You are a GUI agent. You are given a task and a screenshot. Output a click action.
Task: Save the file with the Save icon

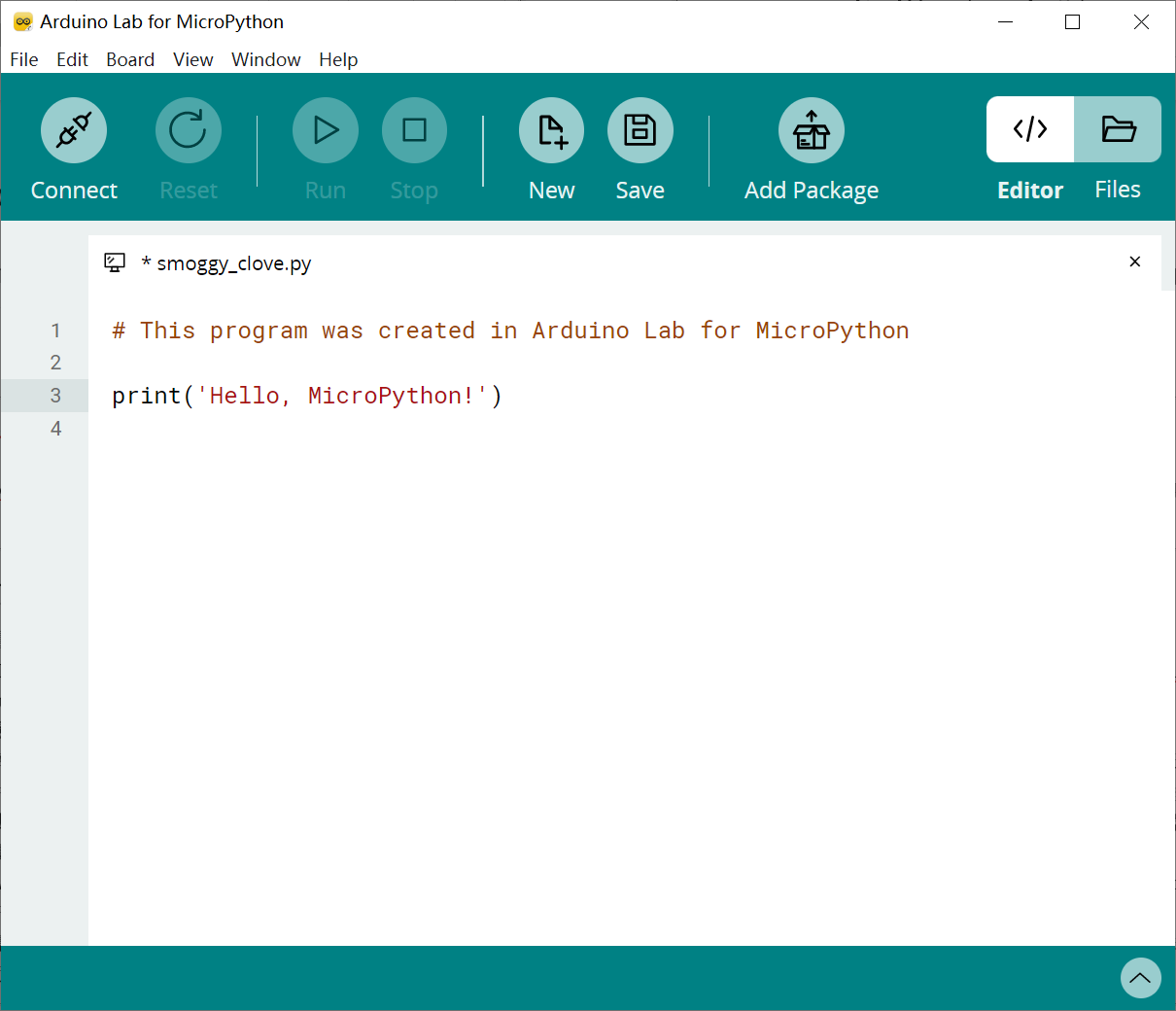tap(640, 130)
